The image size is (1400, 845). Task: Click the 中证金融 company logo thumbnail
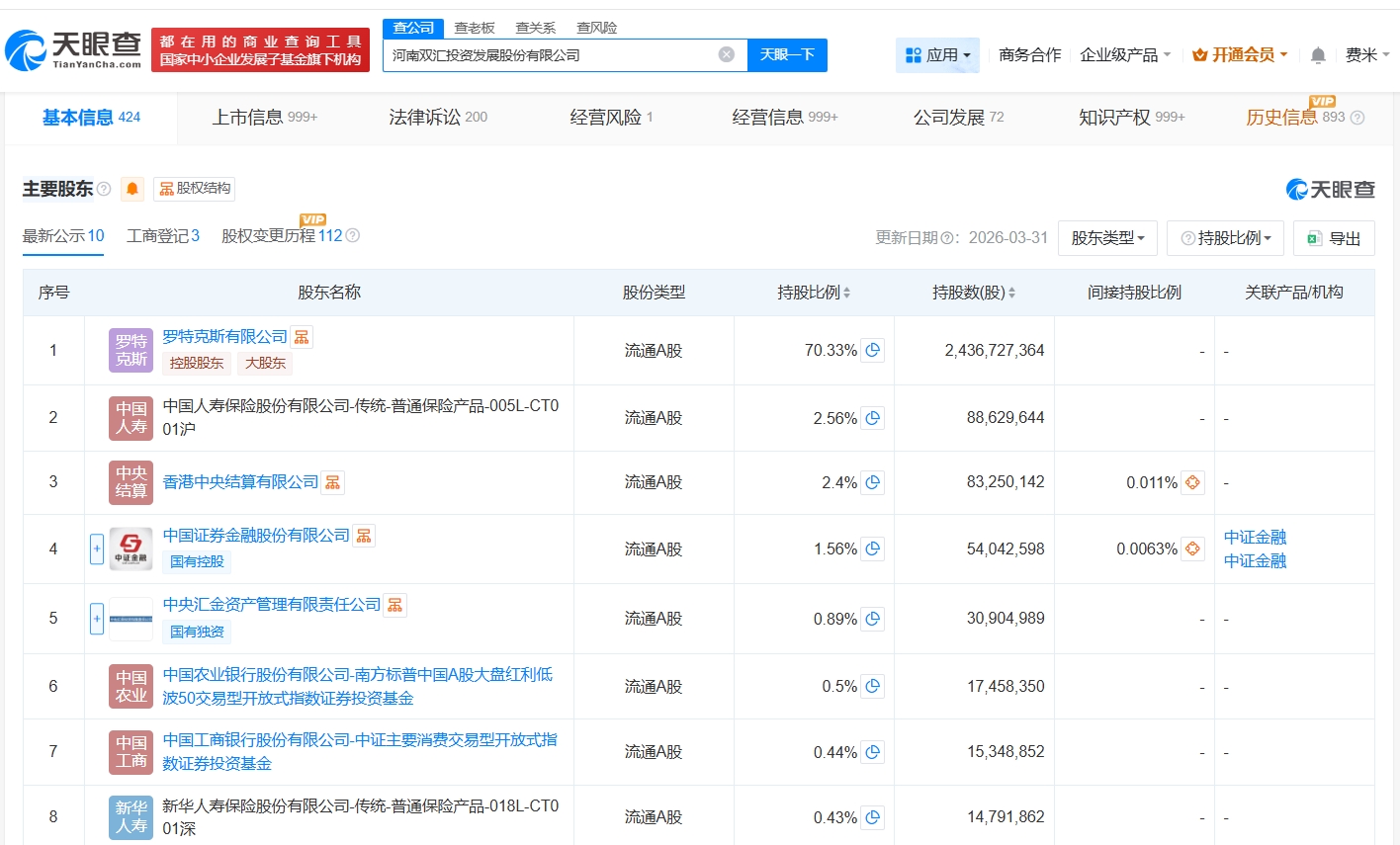click(x=131, y=549)
